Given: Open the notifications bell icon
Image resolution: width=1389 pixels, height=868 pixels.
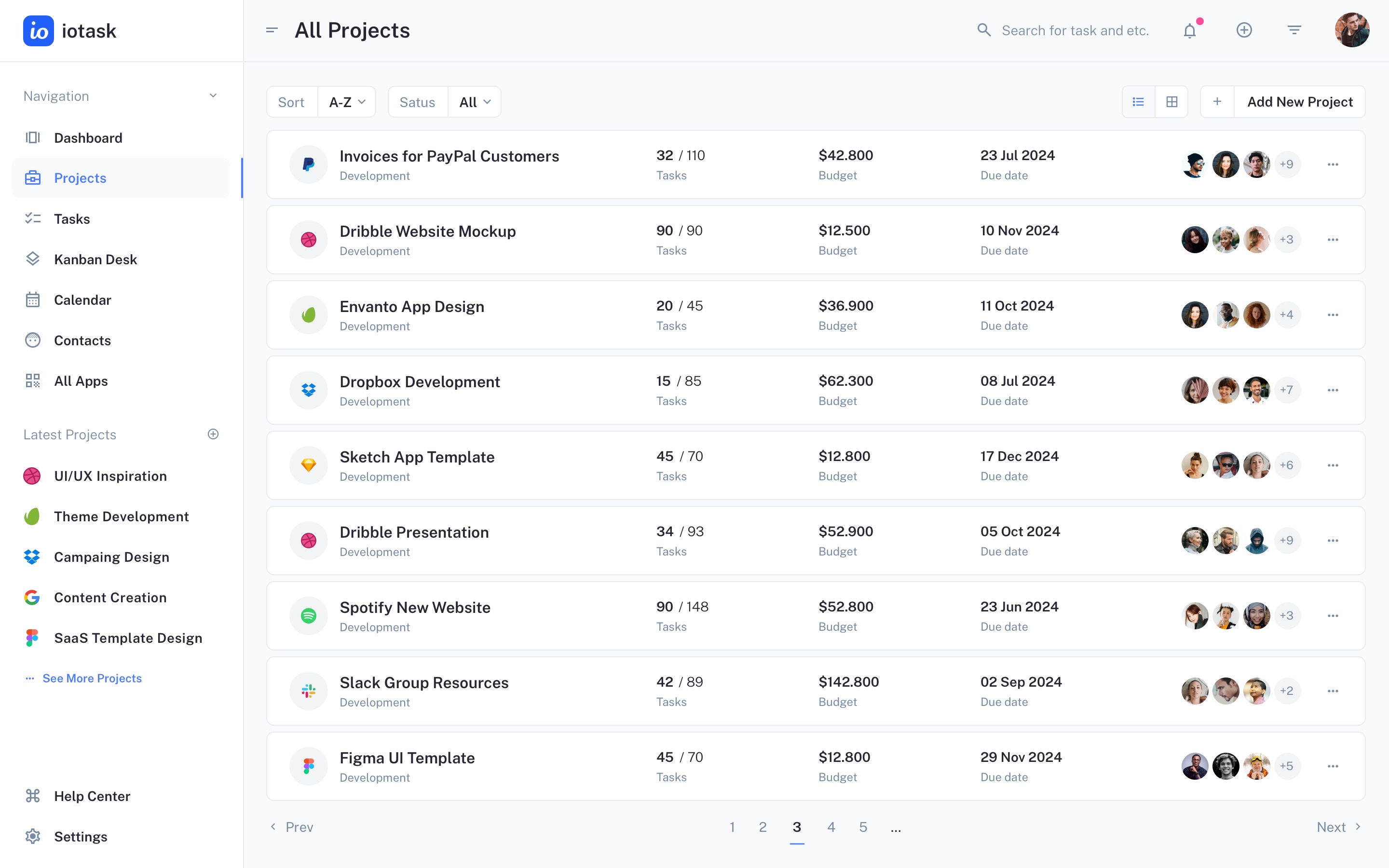Looking at the screenshot, I should (1190, 30).
